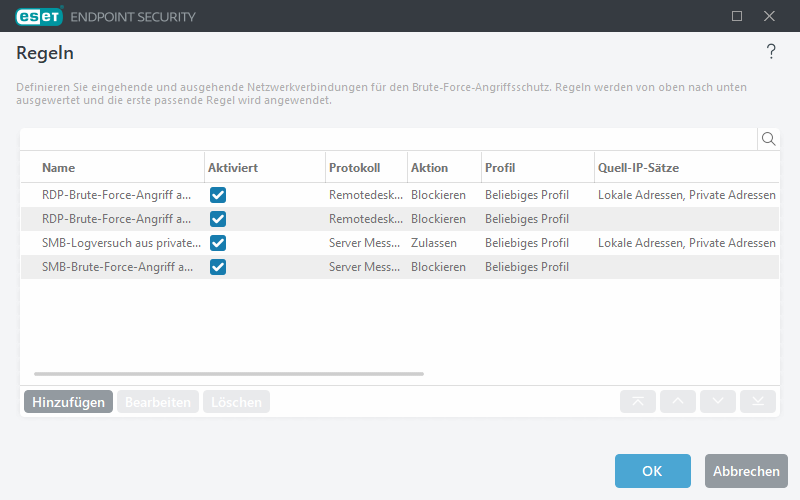800x500 pixels.
Task: Uncheck second RDP-Brute-Force rule Aktiviert box
Action: click(x=218, y=219)
